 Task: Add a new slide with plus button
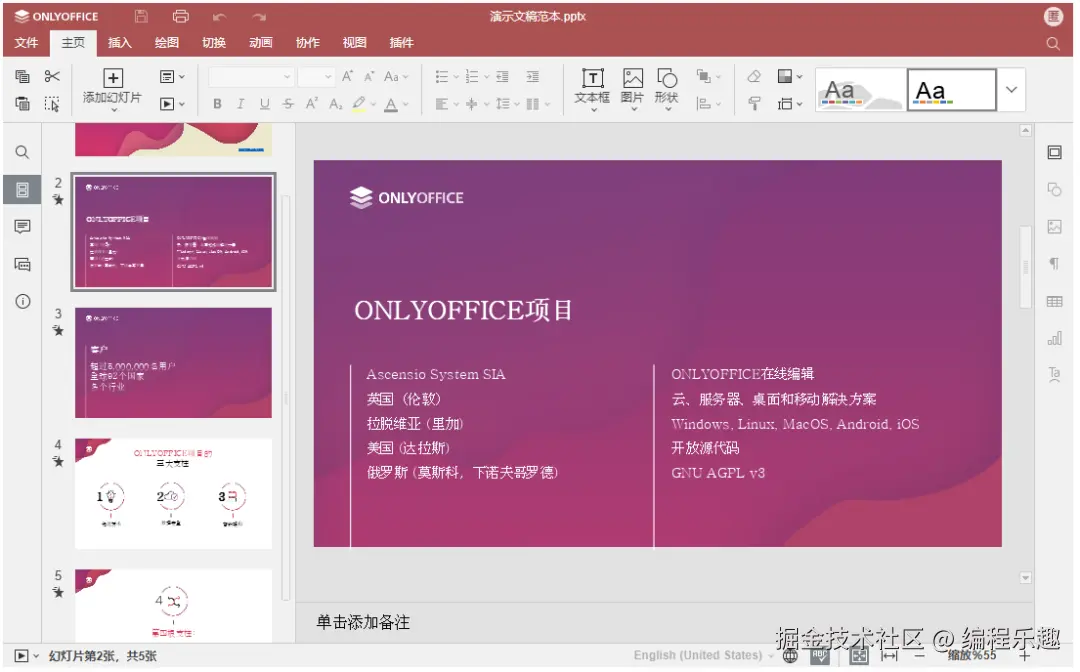pyautogui.click(x=113, y=78)
